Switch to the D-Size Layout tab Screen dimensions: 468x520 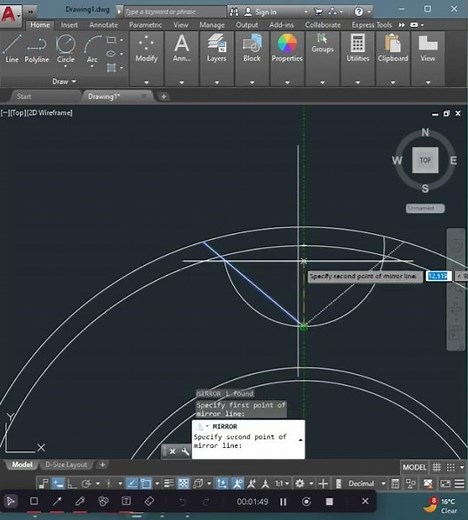pos(66,464)
